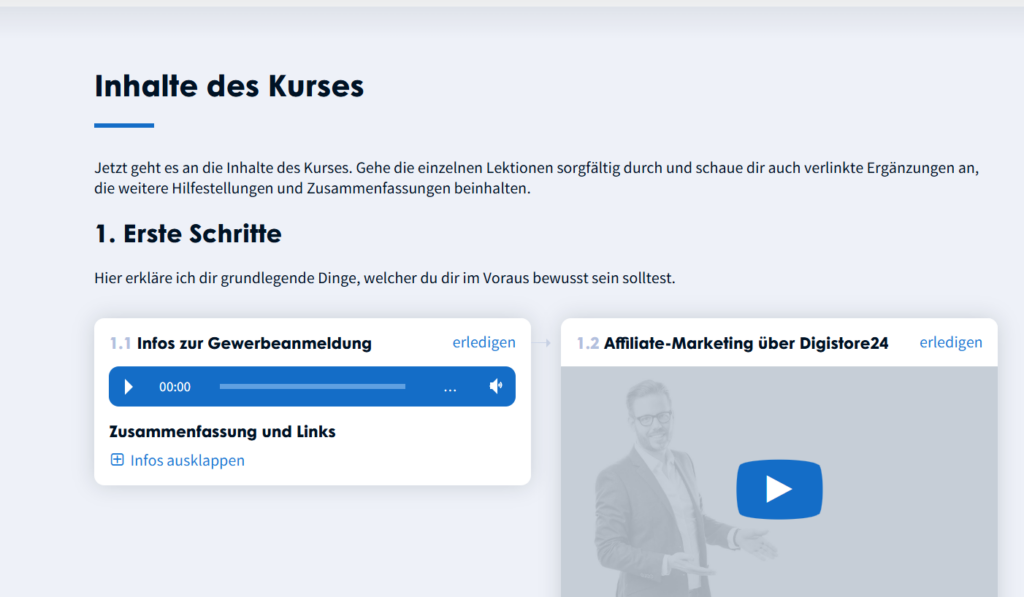Viewport: 1024px width, 597px height.
Task: Play the Gewerbeanmeldung audio clip
Action: 128,387
